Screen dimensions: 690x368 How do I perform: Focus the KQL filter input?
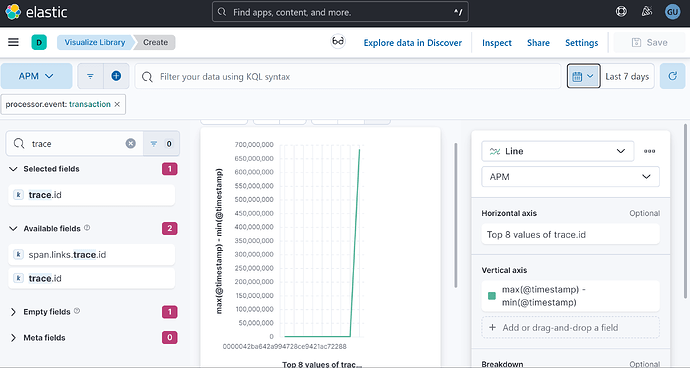[x=348, y=76]
